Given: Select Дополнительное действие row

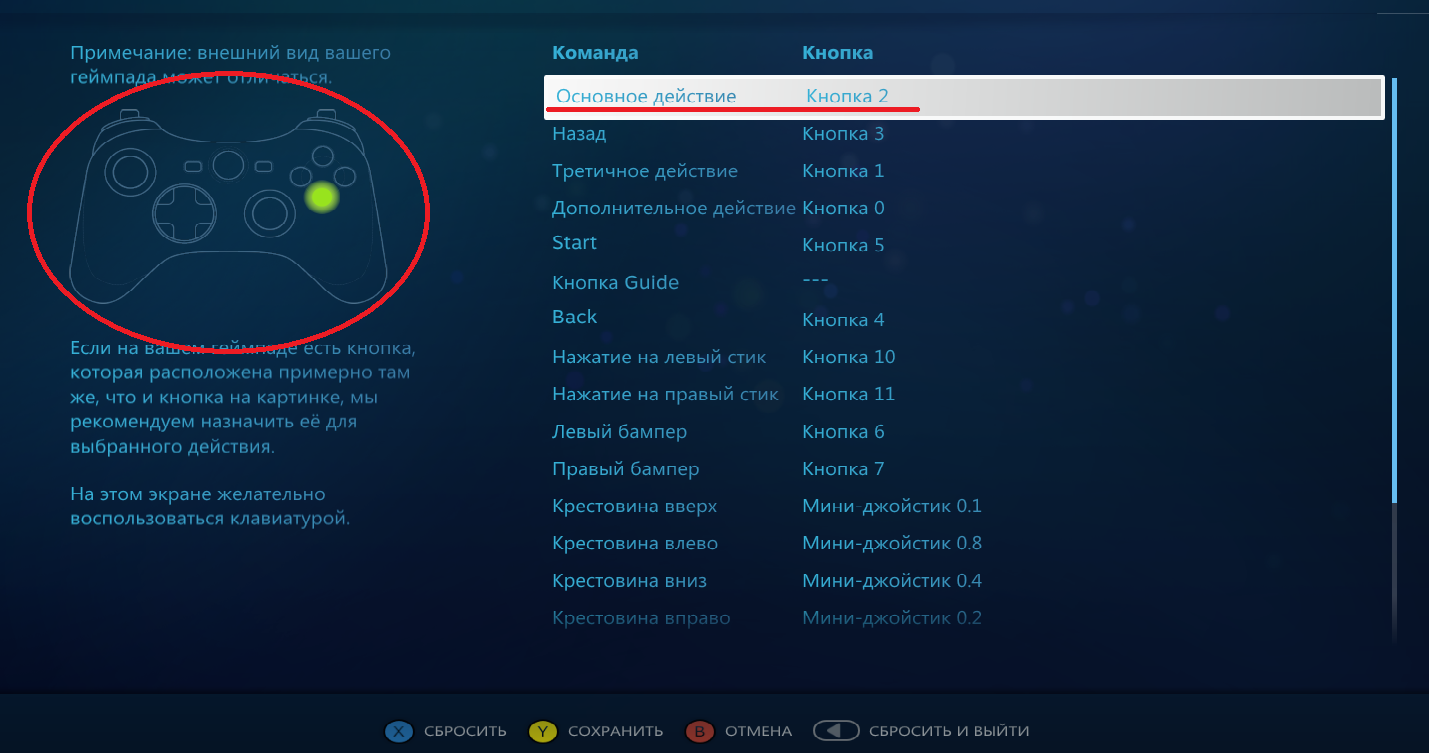Looking at the screenshot, I should (x=964, y=208).
